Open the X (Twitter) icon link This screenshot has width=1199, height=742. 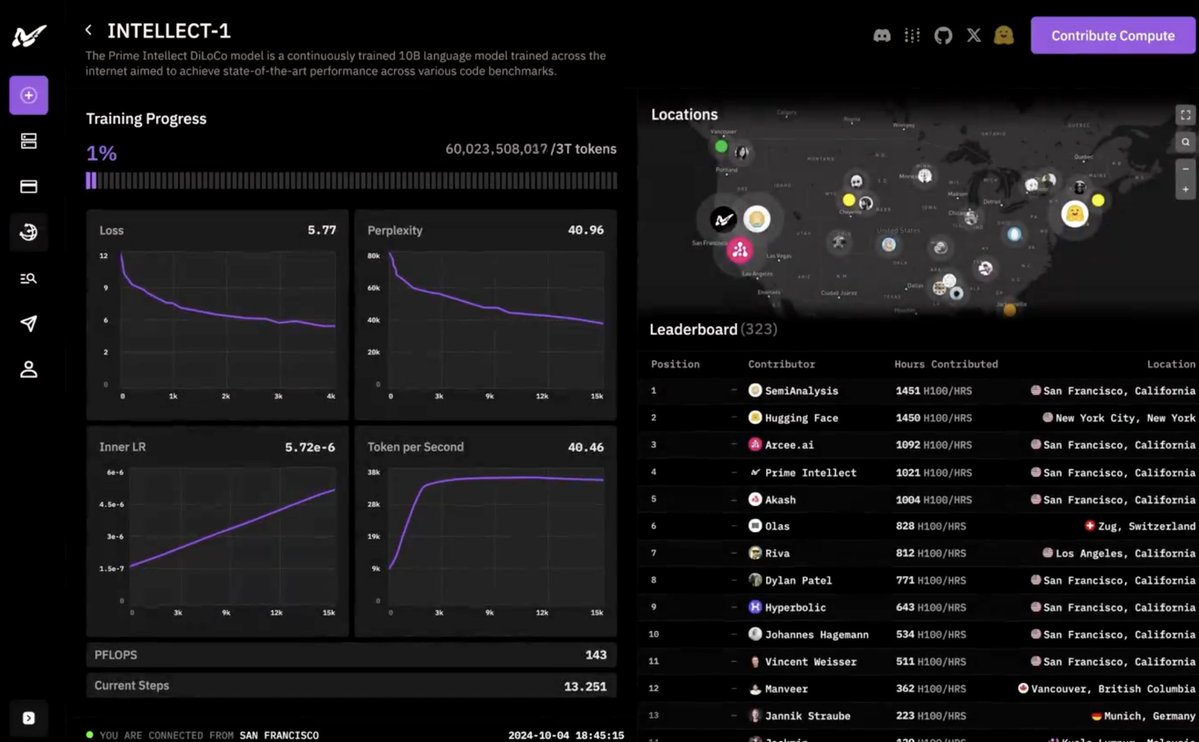coord(973,35)
